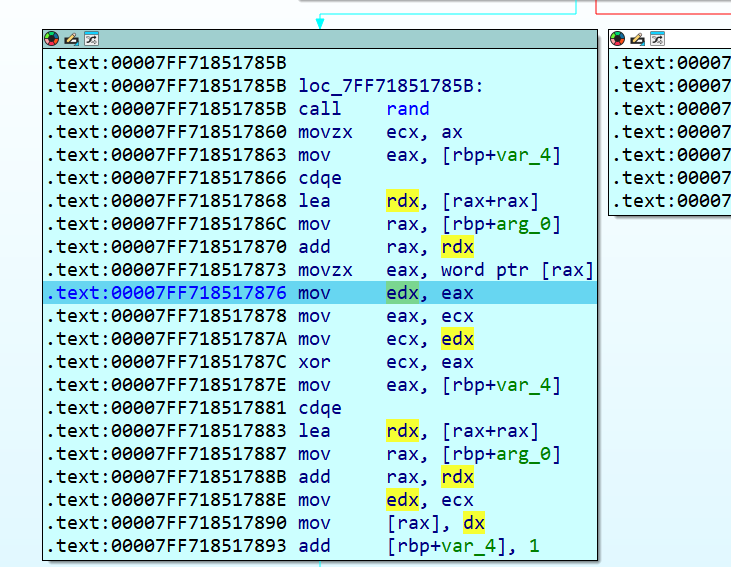Click the address .text:00007FF718517860
Viewport: 731px width, 567px height.
(x=166, y=131)
